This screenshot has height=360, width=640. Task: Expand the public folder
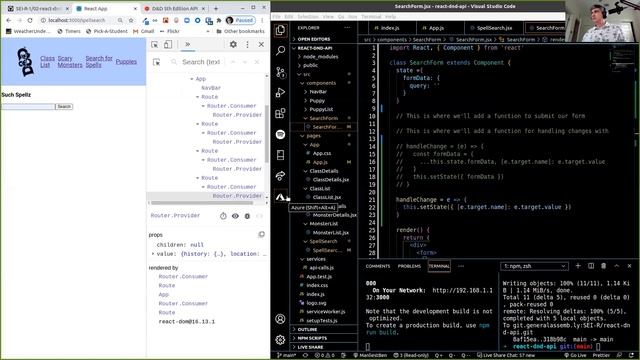[310, 65]
